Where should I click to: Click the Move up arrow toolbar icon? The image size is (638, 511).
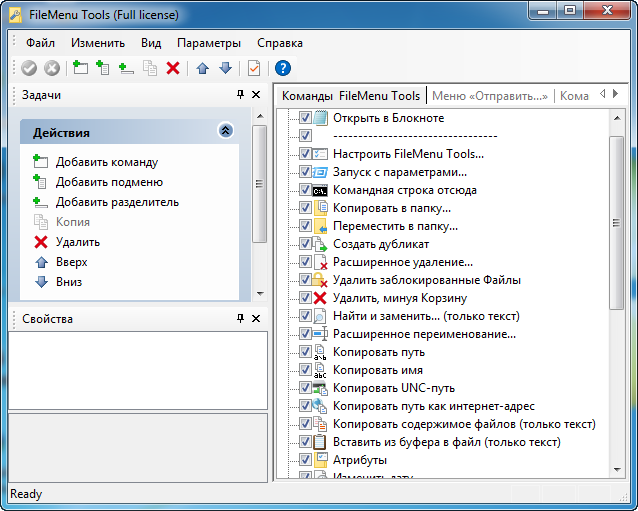click(202, 68)
